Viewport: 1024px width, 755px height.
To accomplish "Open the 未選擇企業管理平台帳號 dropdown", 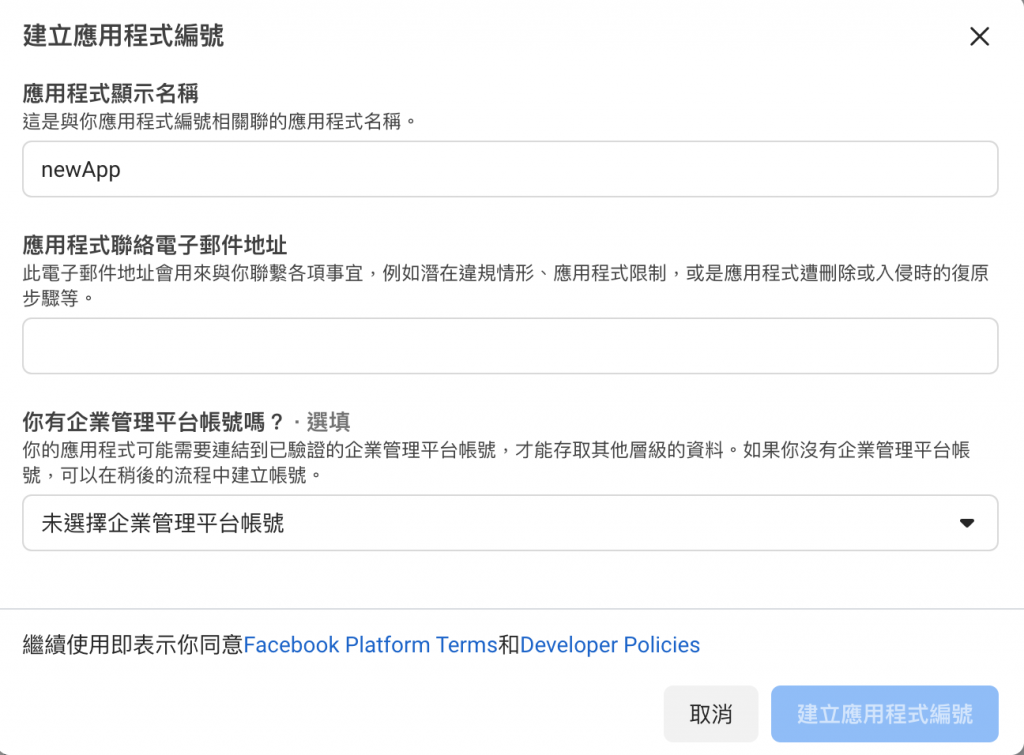I will 510,522.
